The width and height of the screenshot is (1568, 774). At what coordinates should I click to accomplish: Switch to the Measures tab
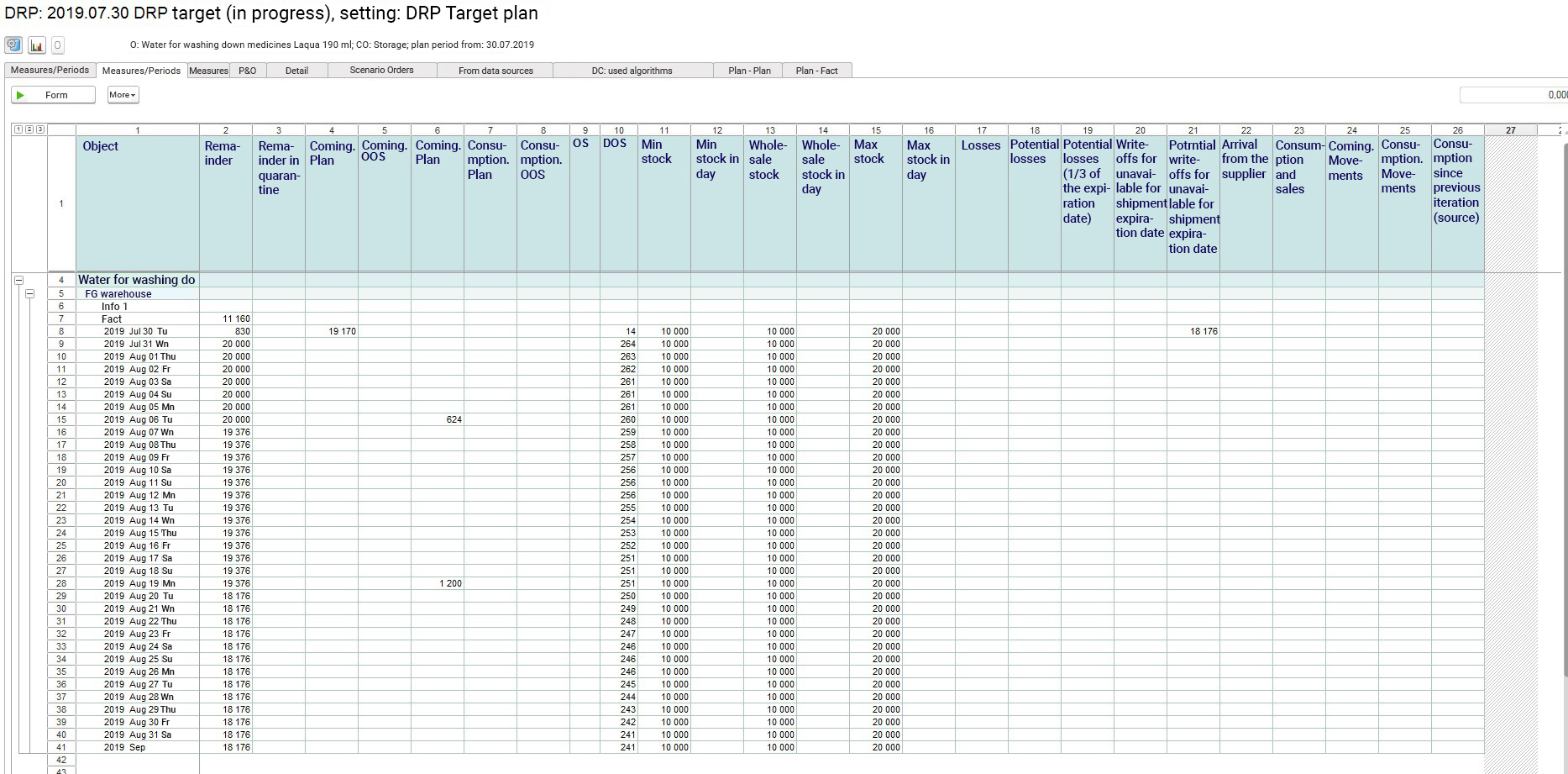[208, 71]
